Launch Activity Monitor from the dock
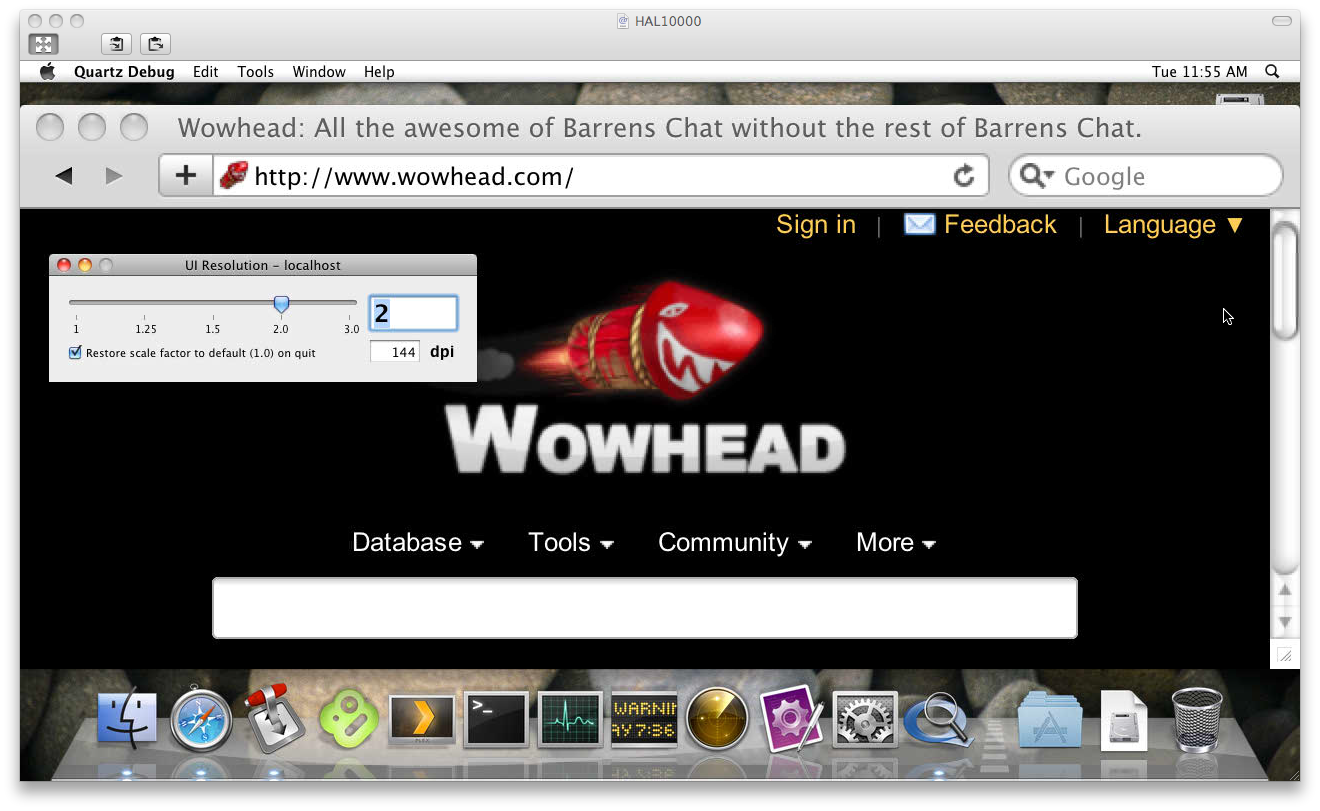Image resolution: width=1320 pixels, height=811 pixels. (x=570, y=718)
